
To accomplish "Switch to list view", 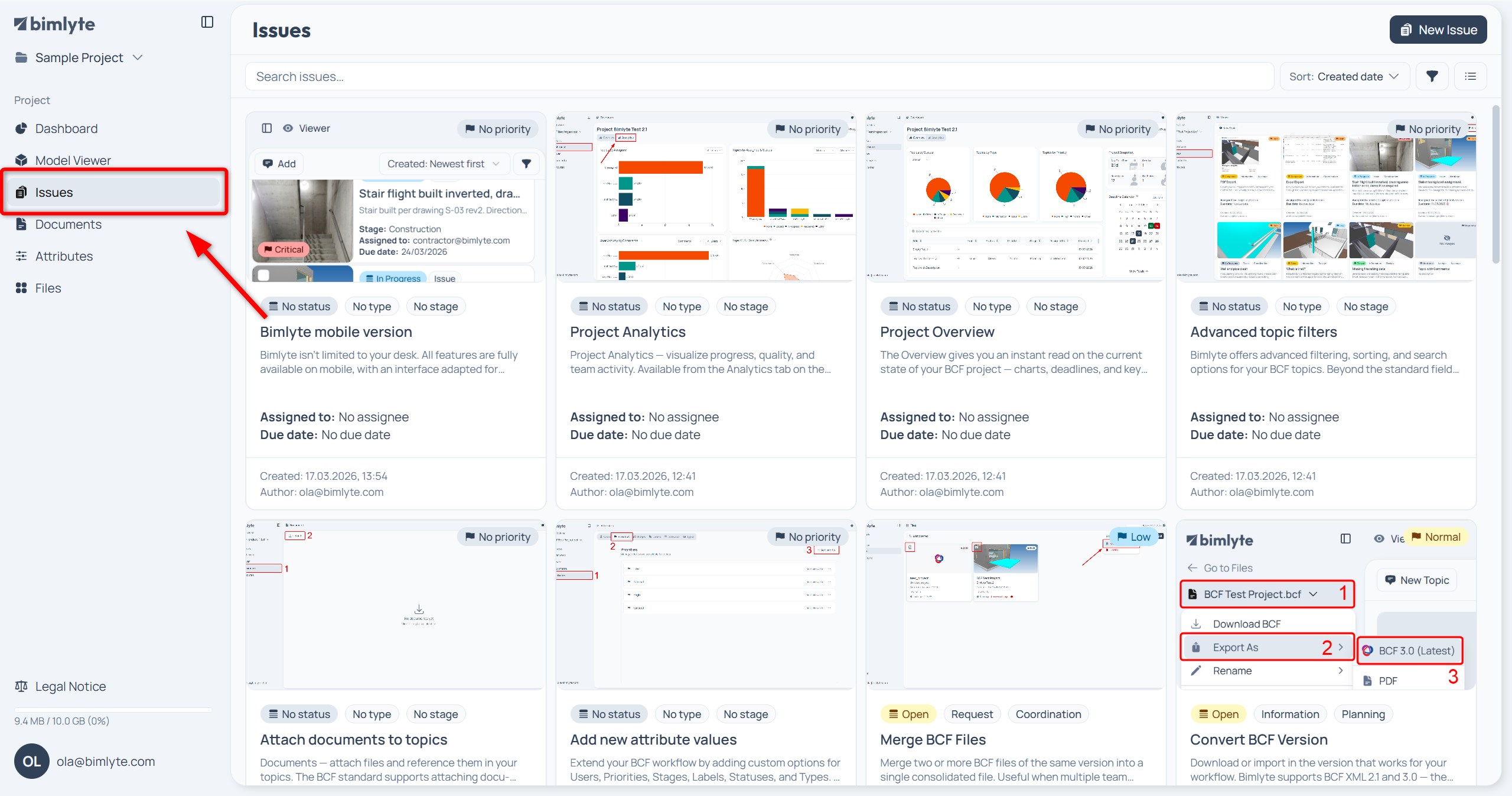I will [x=1471, y=77].
